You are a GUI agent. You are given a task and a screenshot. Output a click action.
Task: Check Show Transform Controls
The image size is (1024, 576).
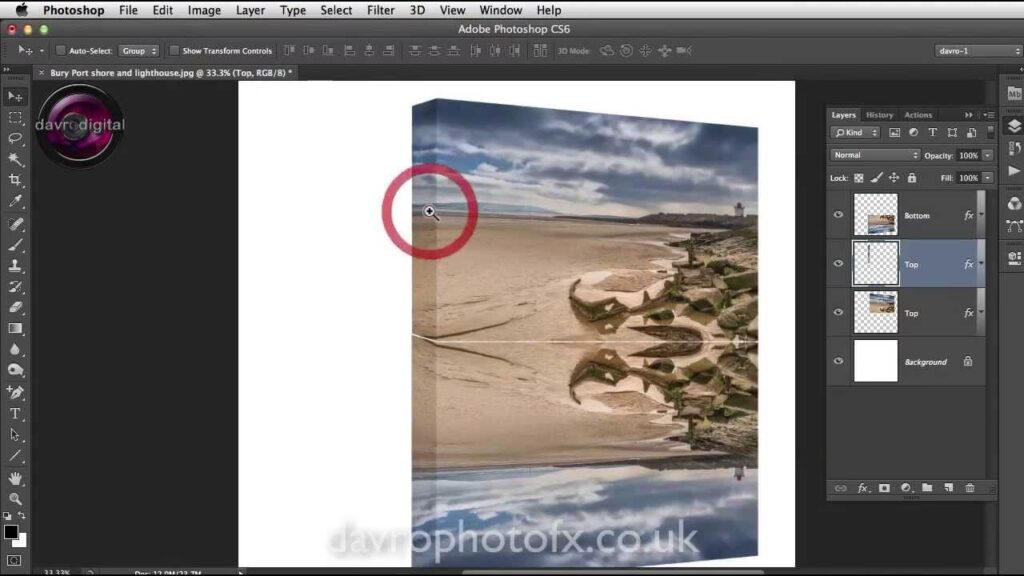[174, 51]
